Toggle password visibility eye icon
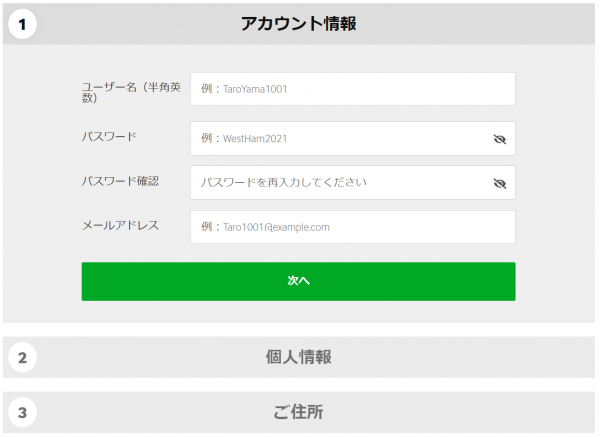 [x=499, y=139]
